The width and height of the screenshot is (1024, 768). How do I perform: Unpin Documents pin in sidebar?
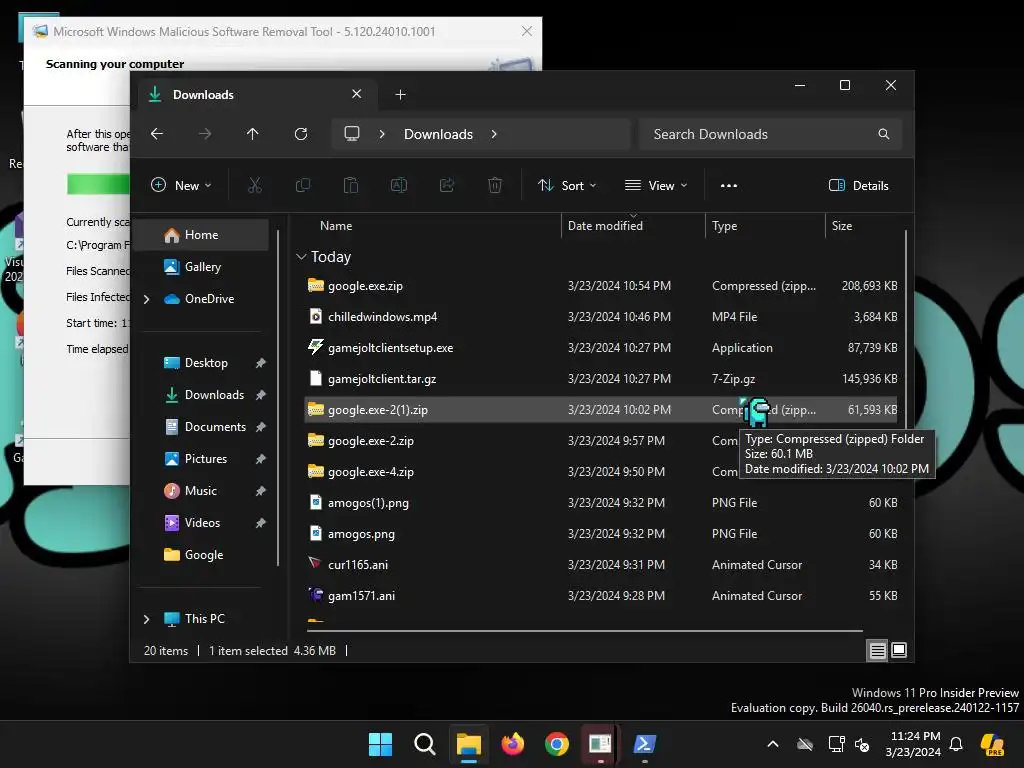[x=261, y=427]
